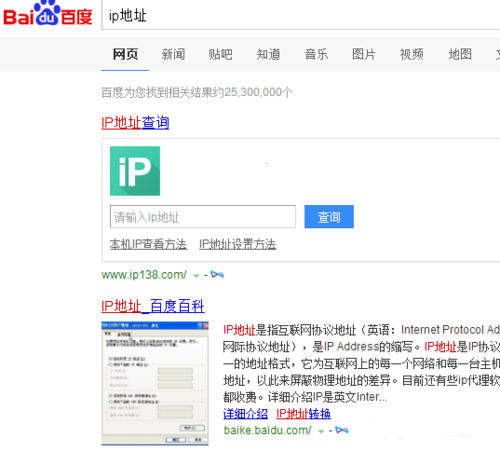Click share icon next to www.ip138.com
Viewport: 500px width, 451px height.
[x=217, y=275]
